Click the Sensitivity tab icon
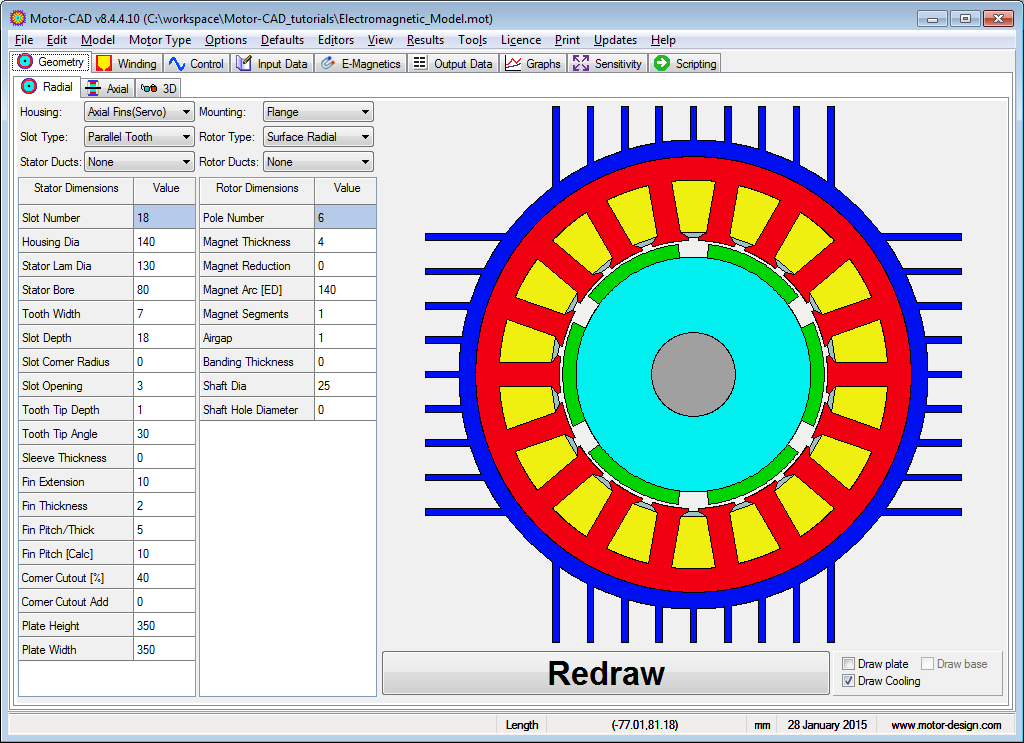 pos(580,63)
